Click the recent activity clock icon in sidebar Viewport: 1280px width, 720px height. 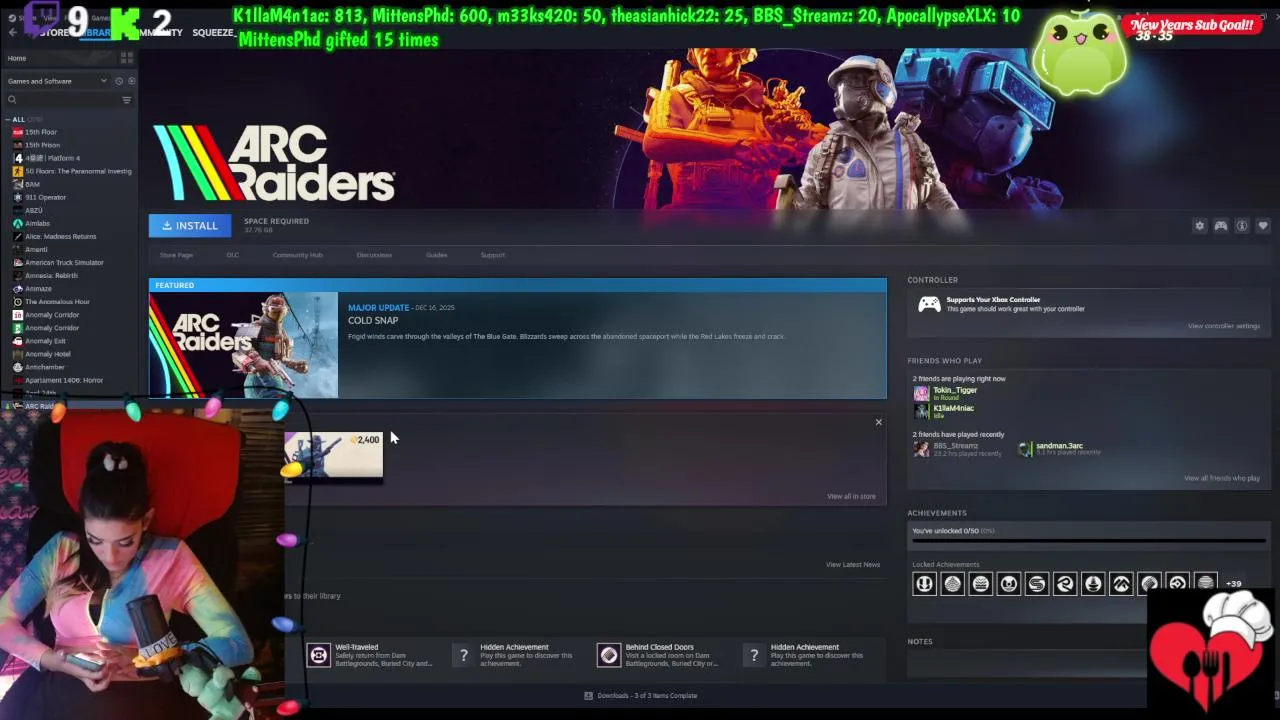click(118, 81)
